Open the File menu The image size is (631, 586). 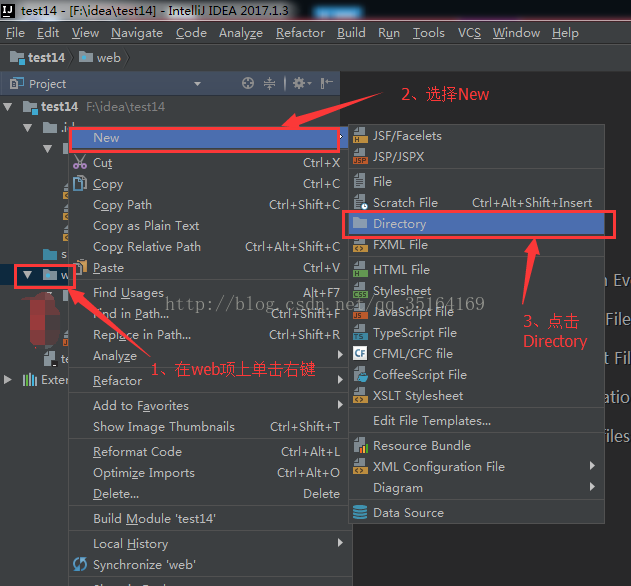click(x=15, y=33)
